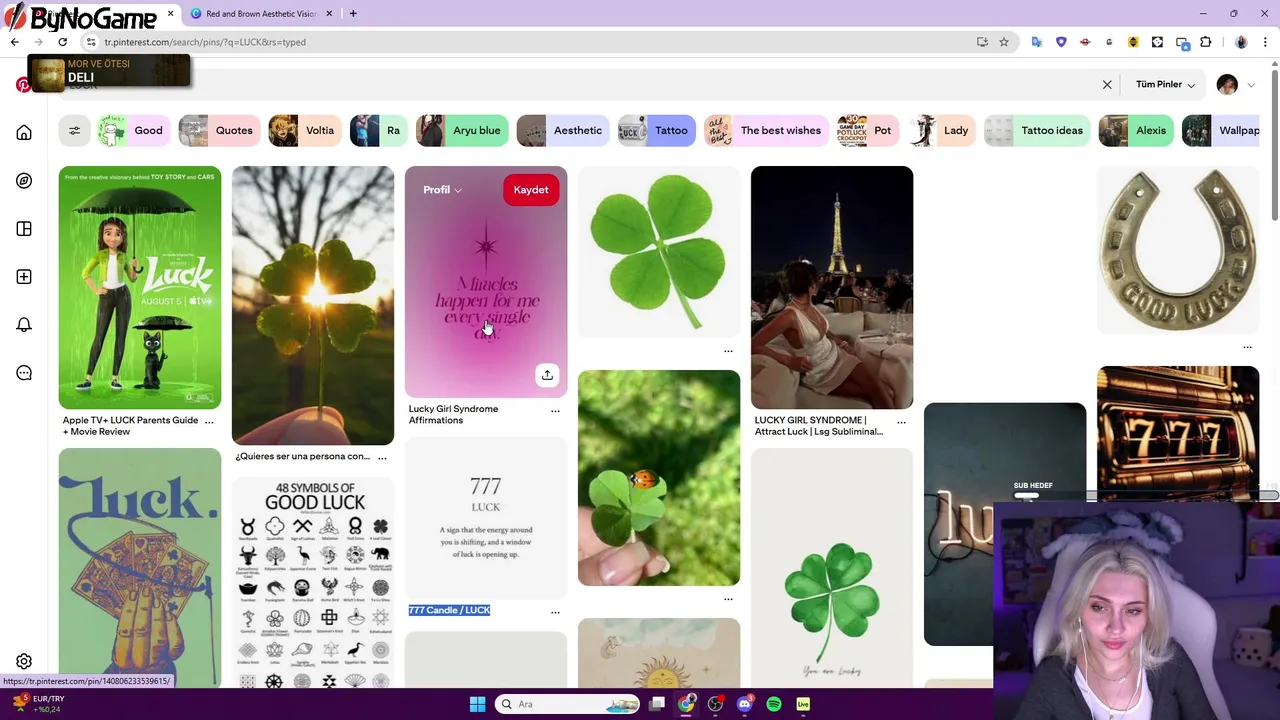Open Spotify from the taskbar

coord(774,704)
